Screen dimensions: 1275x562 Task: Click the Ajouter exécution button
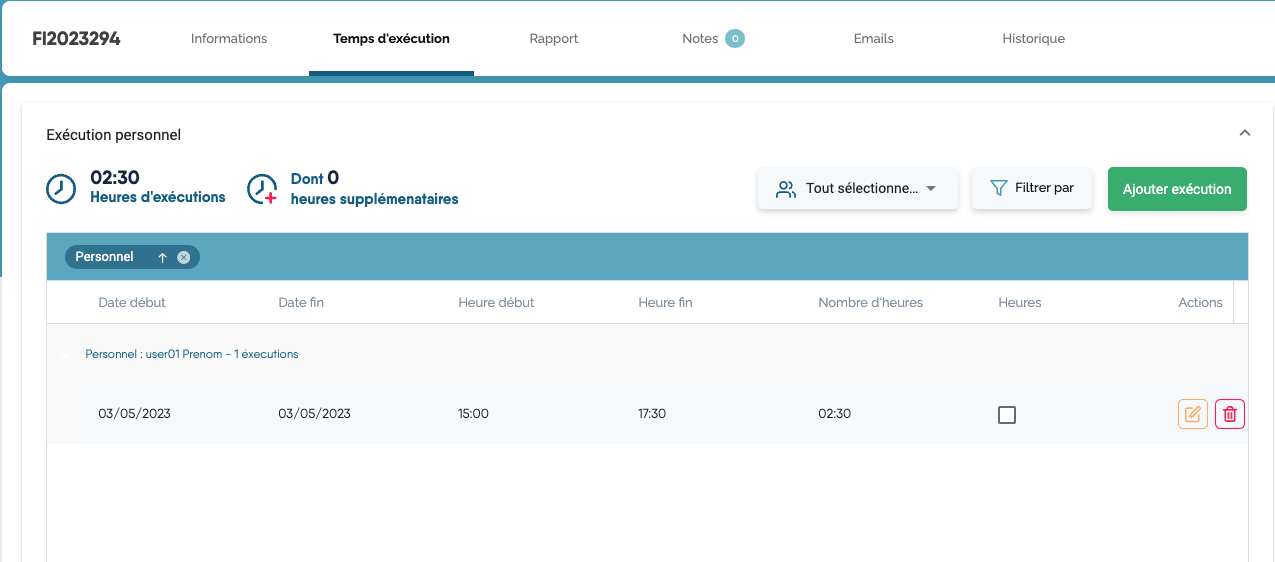[1176, 189]
